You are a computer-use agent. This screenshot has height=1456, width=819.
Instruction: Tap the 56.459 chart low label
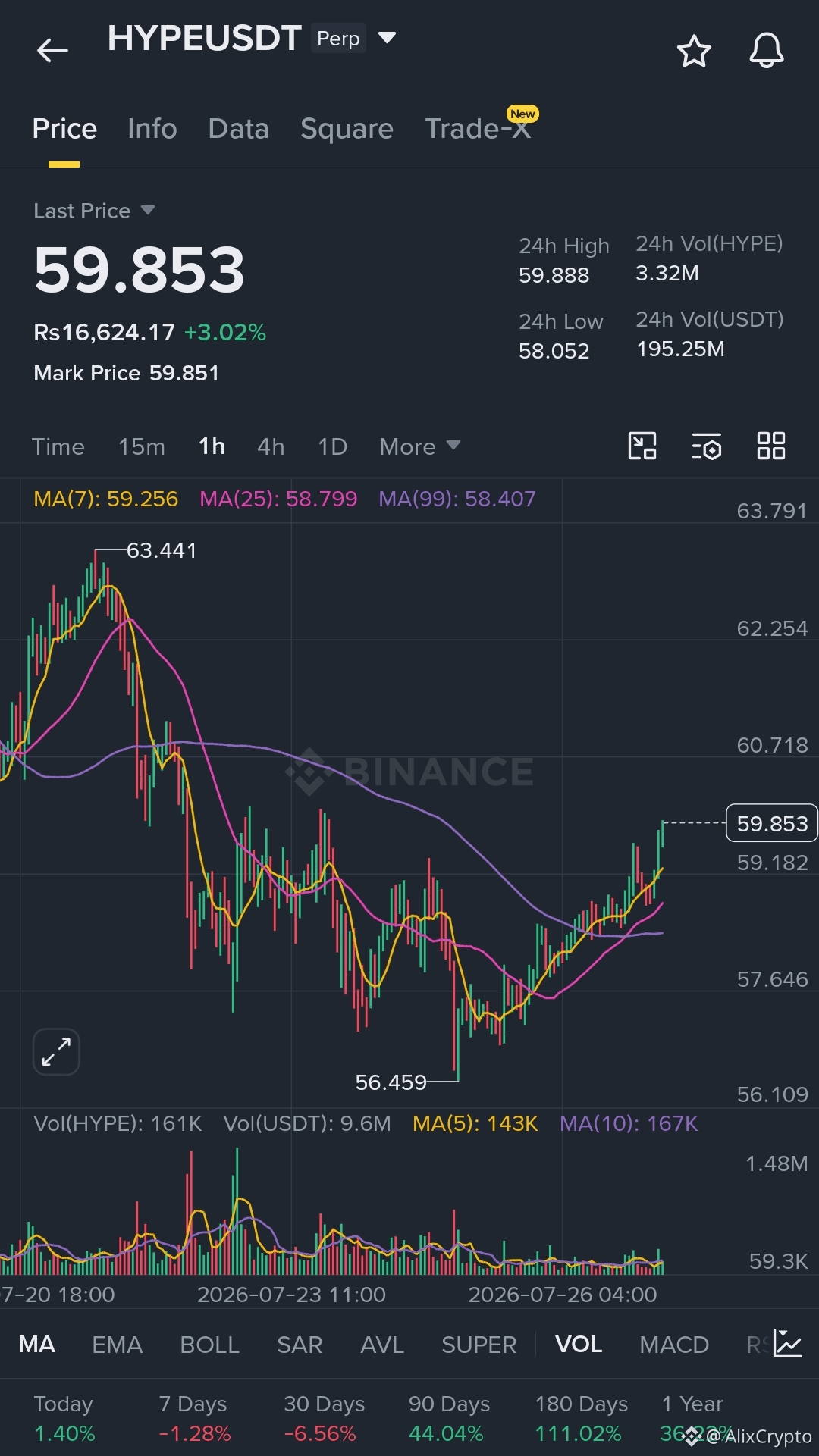pos(391,1082)
